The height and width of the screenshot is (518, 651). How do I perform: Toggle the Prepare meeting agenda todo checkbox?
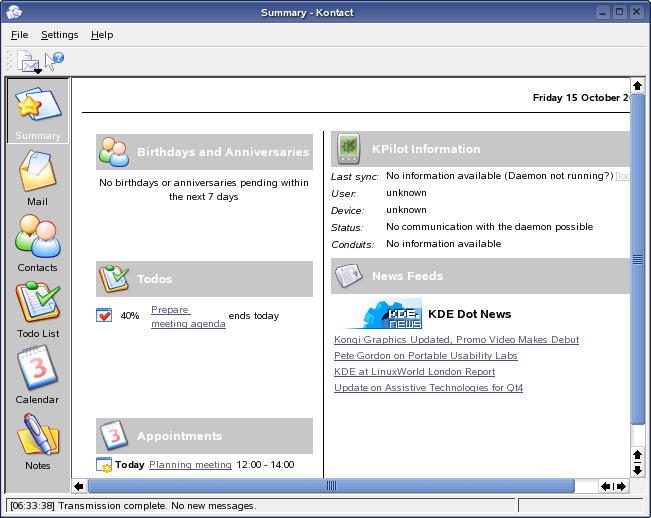click(104, 316)
